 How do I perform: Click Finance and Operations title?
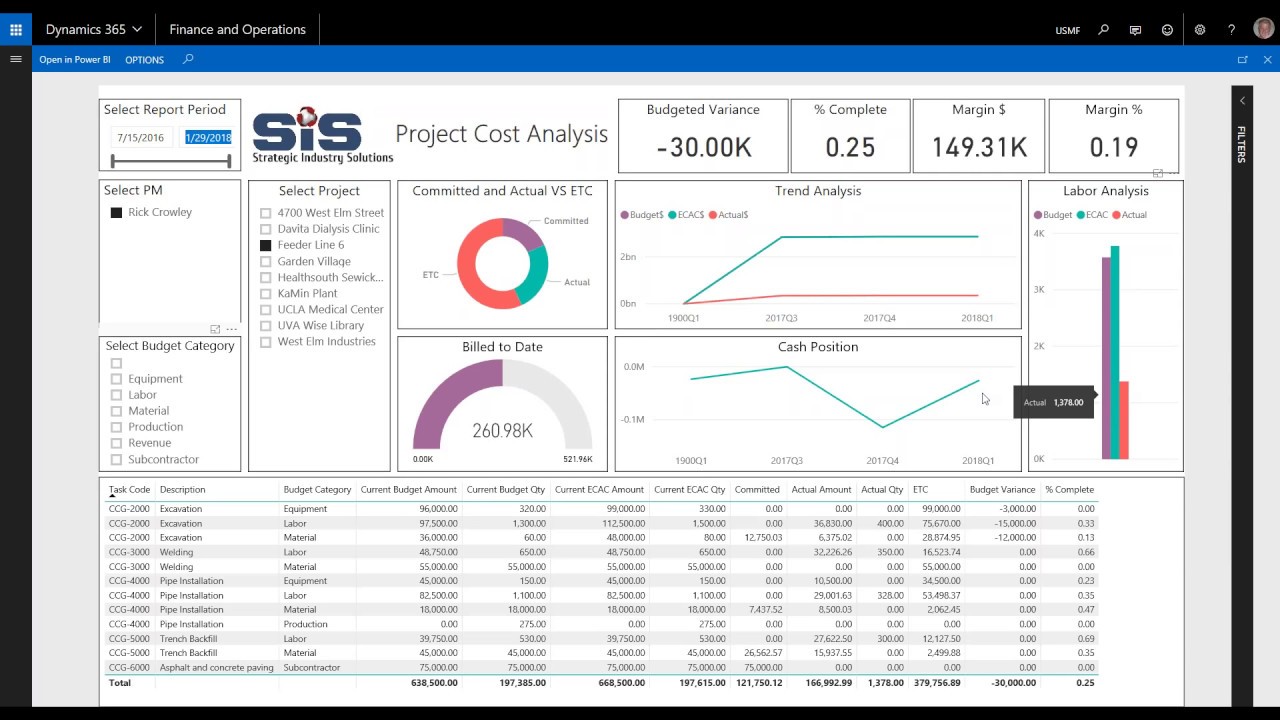tap(237, 29)
